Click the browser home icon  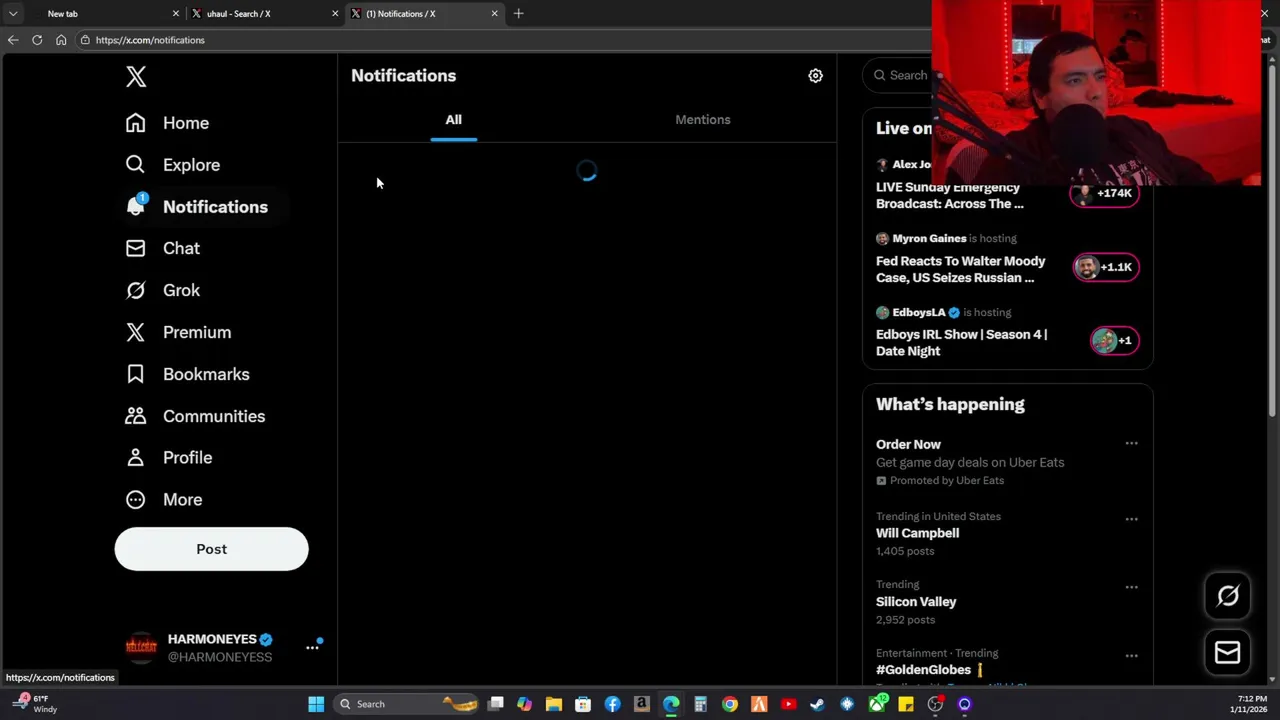coord(61,40)
